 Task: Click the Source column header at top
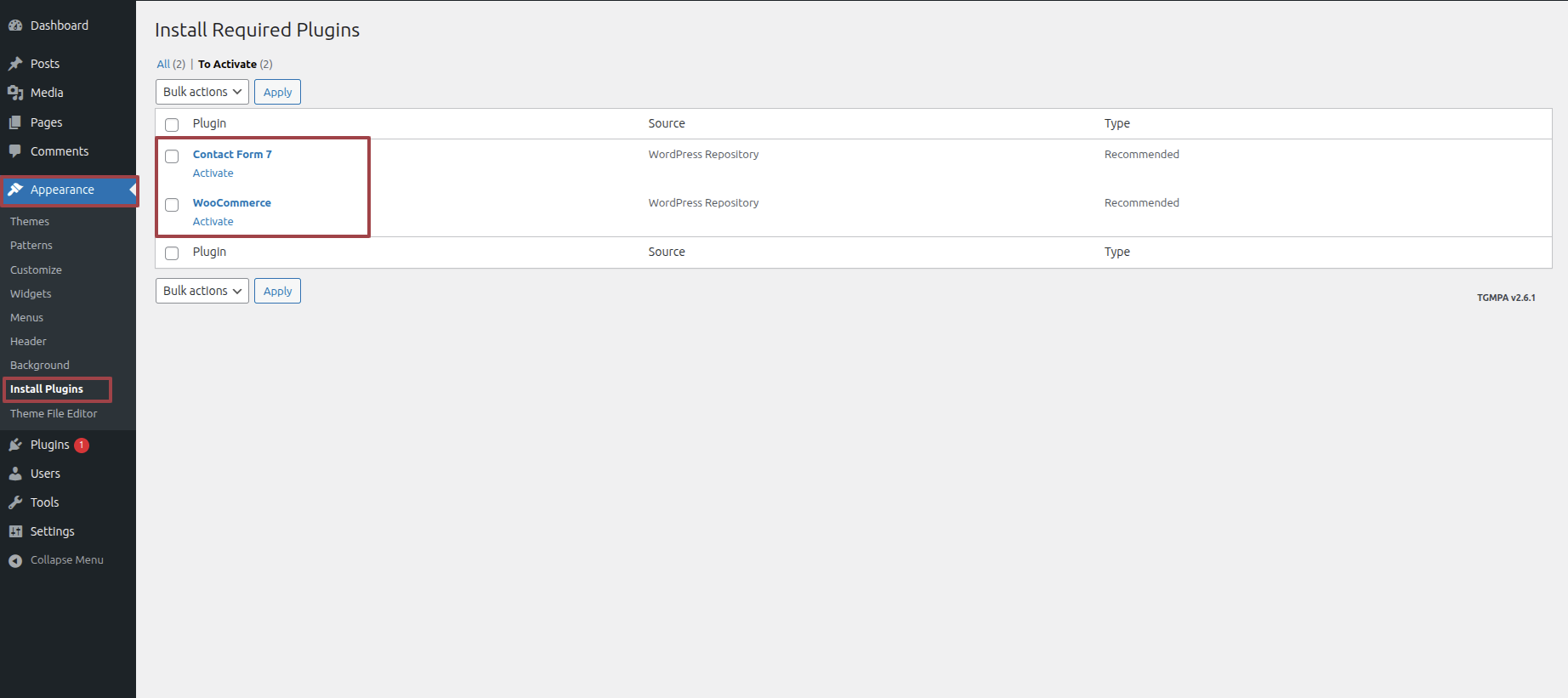click(x=667, y=123)
